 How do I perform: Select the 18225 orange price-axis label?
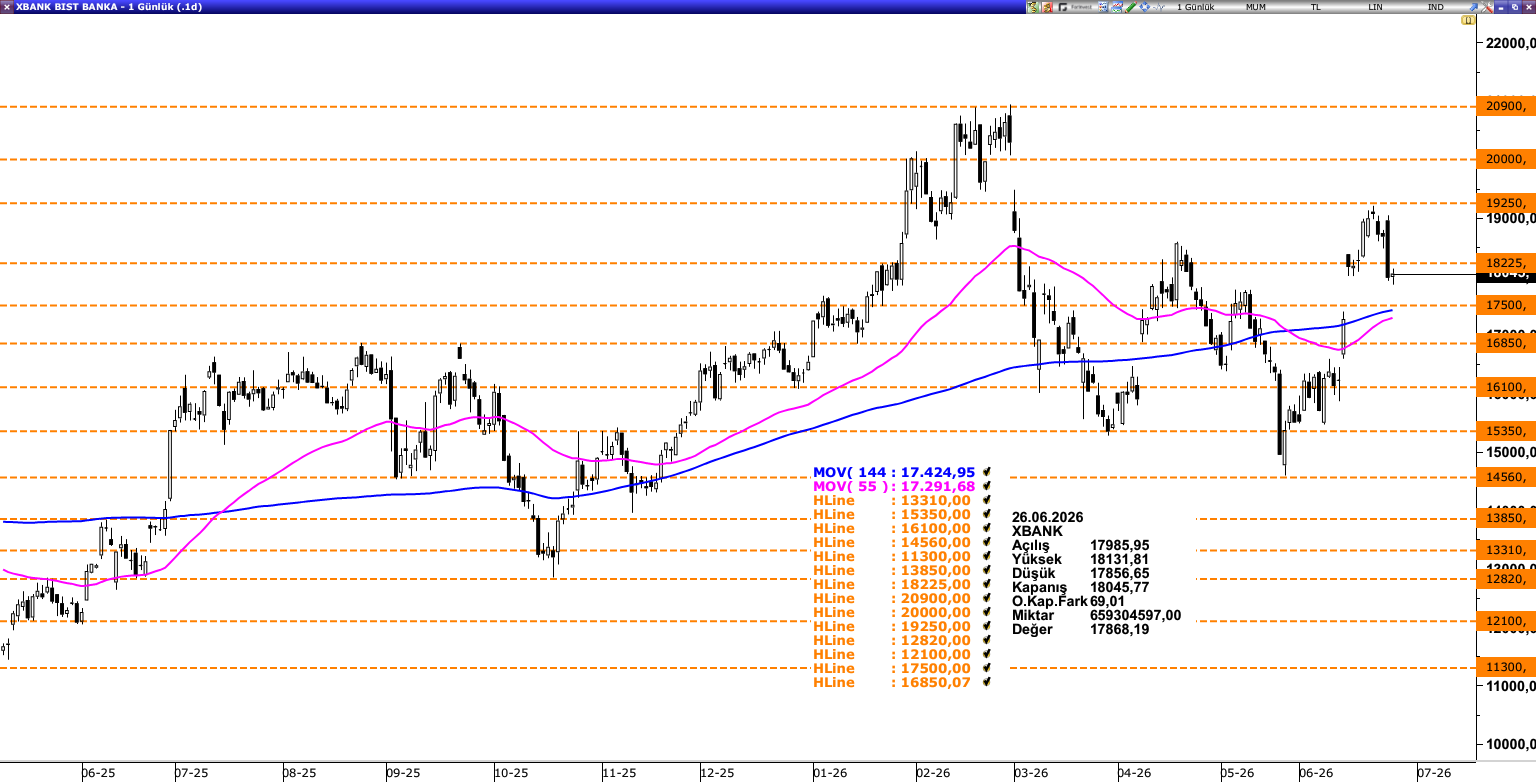click(x=1506, y=262)
